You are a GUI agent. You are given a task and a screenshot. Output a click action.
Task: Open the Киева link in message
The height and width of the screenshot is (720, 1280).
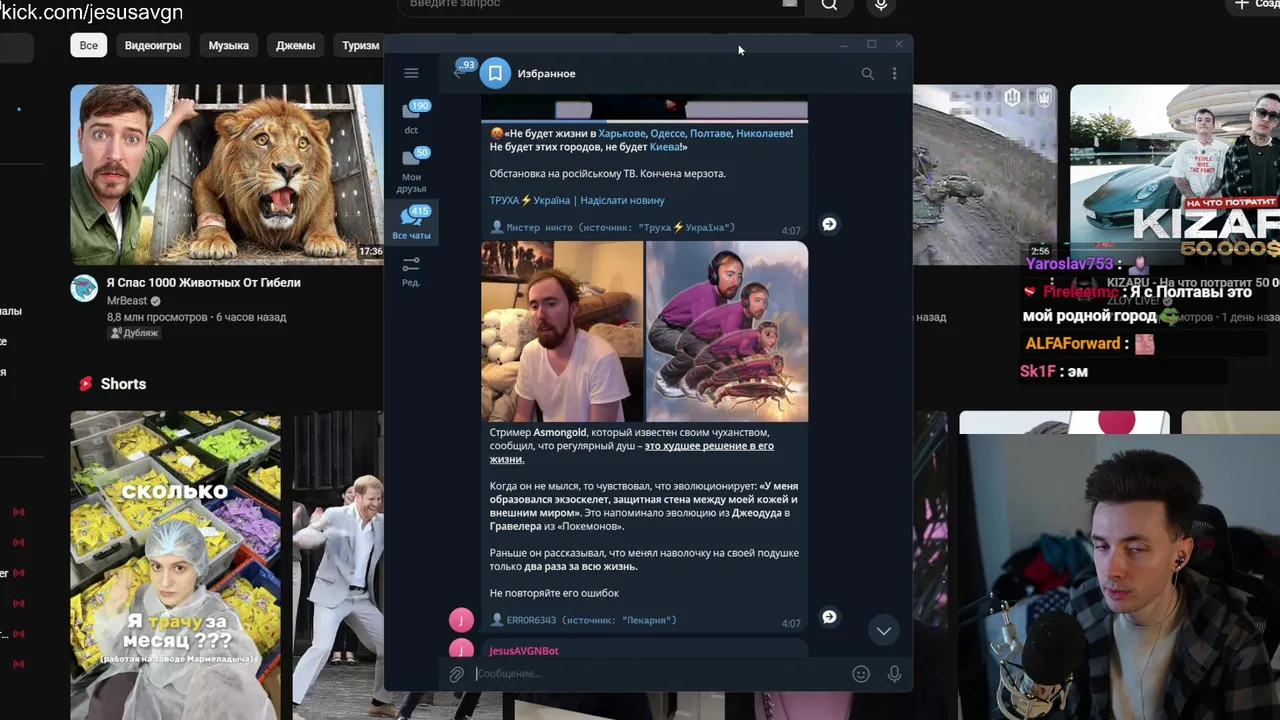(666, 147)
